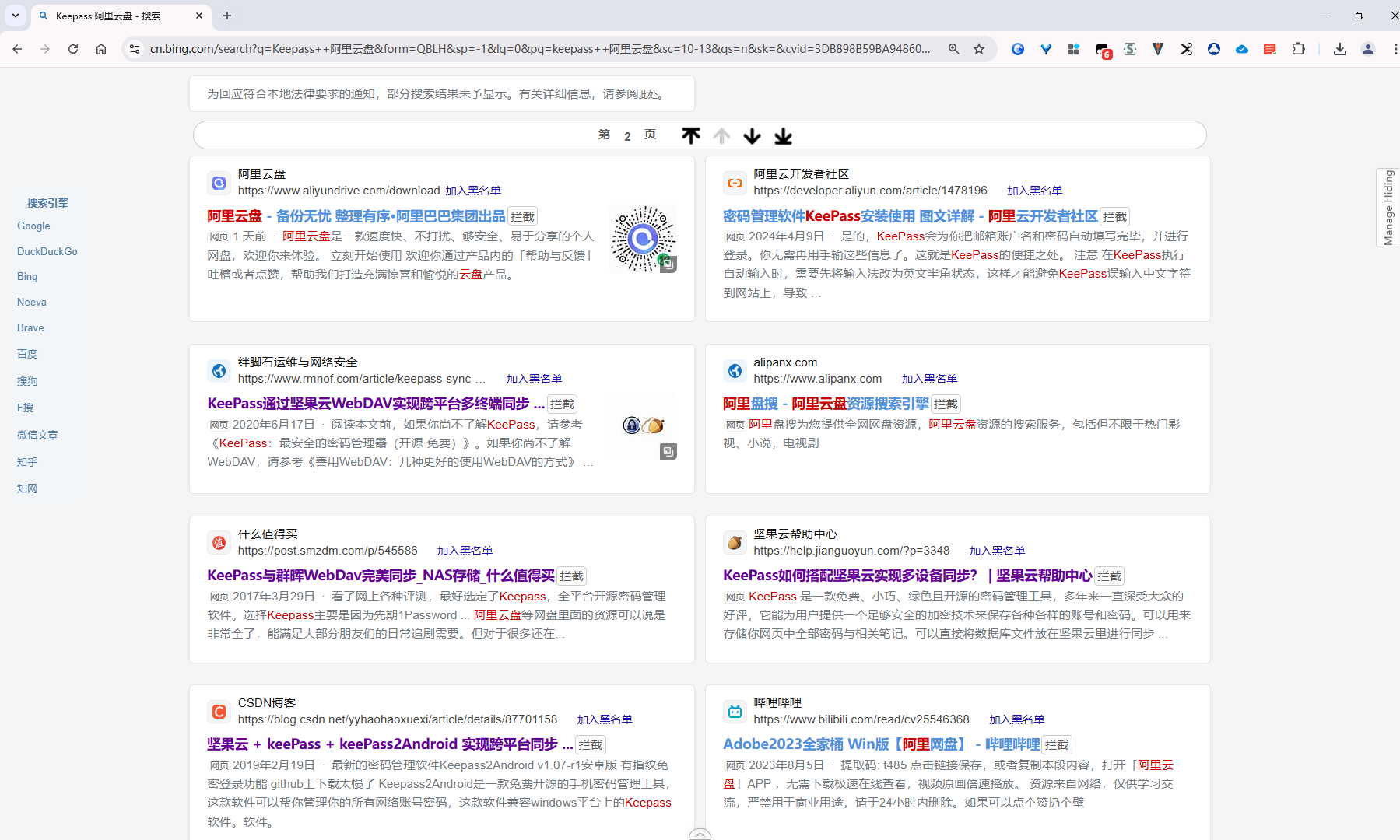Open the red V-shaped extension icon
The width and height of the screenshot is (1400, 840).
pyautogui.click(x=1158, y=49)
